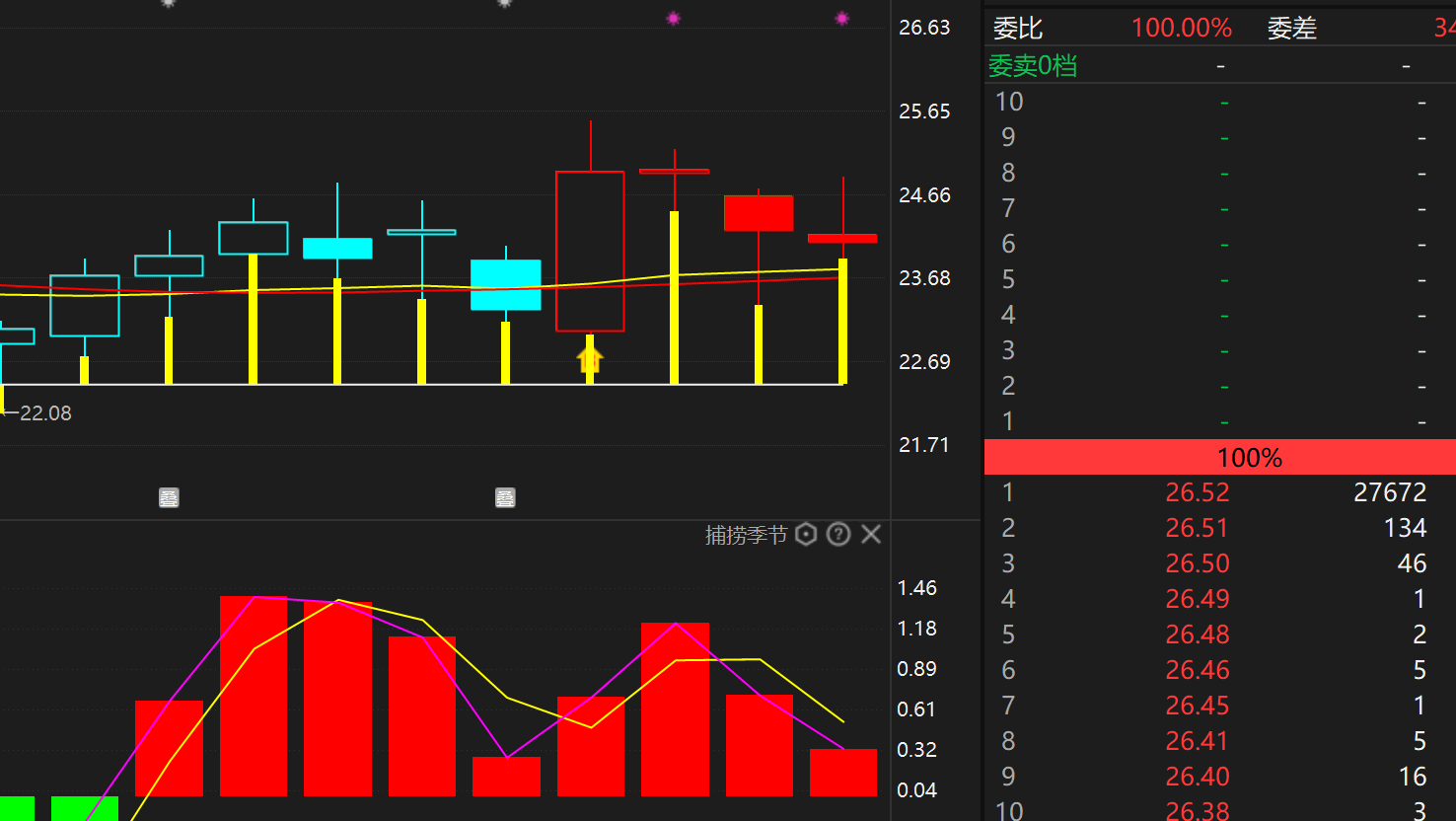
Task: Click the 0.89 indicator axis label
Action: coord(916,669)
